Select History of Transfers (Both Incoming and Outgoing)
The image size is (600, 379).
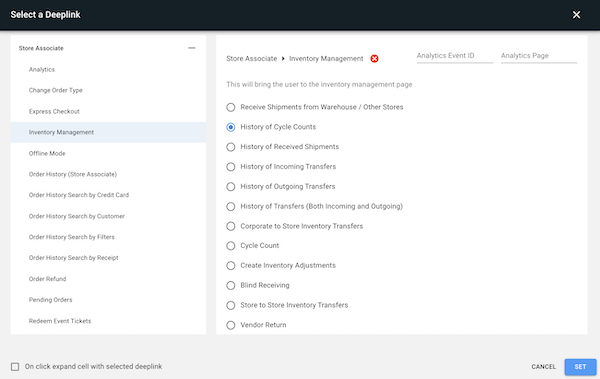[x=230, y=207]
